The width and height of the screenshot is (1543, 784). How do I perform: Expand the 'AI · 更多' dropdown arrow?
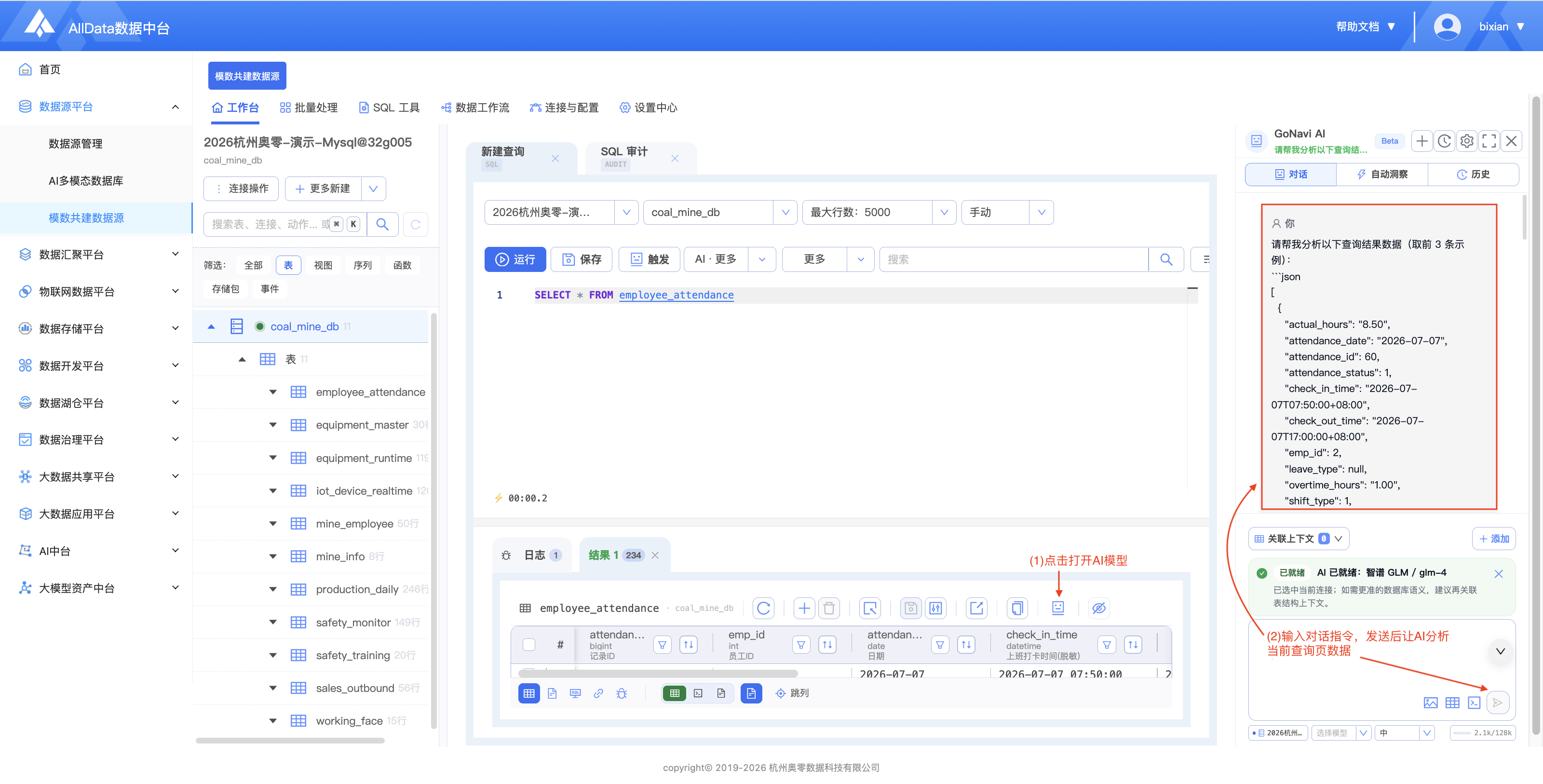(x=762, y=259)
